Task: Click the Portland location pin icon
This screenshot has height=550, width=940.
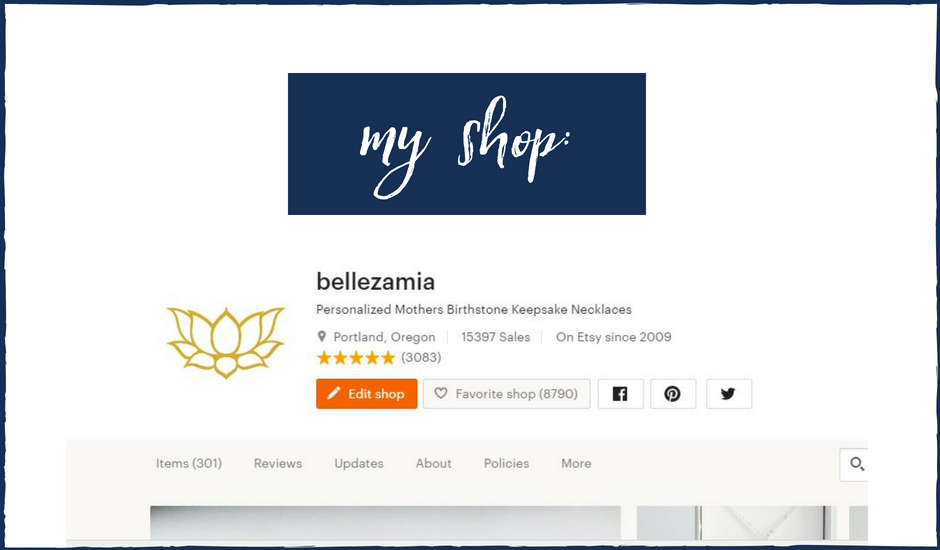Action: coord(322,336)
